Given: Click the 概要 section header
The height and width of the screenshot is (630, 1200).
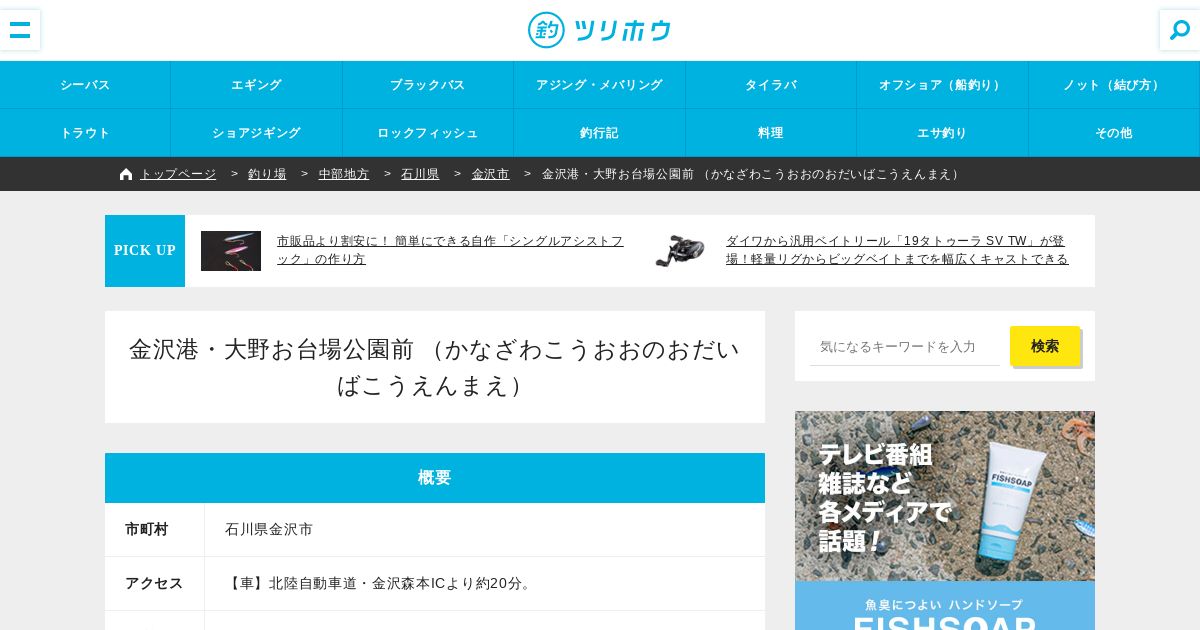Looking at the screenshot, I should point(435,478).
